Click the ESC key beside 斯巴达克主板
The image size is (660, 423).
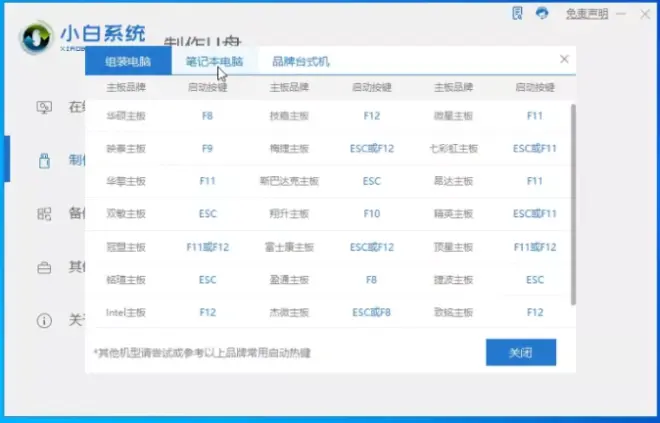[372, 181]
